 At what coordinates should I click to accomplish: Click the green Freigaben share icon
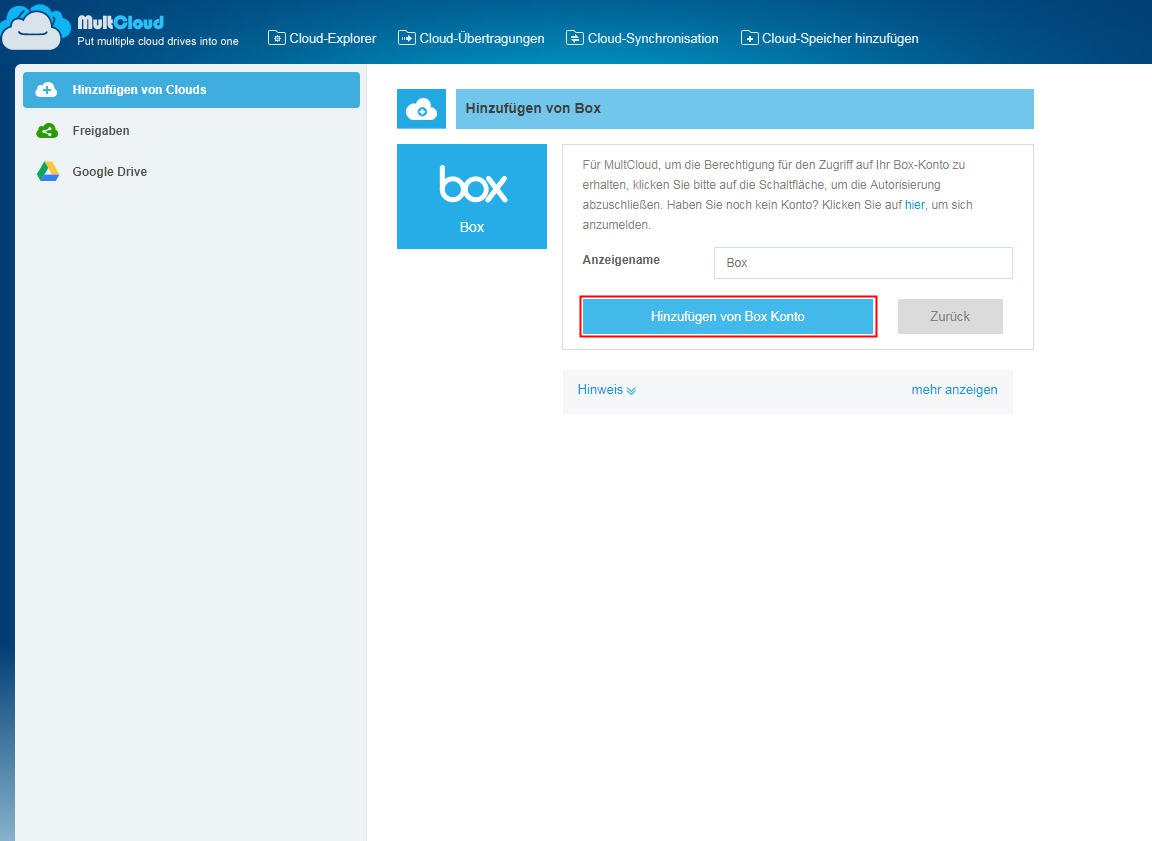click(x=47, y=131)
